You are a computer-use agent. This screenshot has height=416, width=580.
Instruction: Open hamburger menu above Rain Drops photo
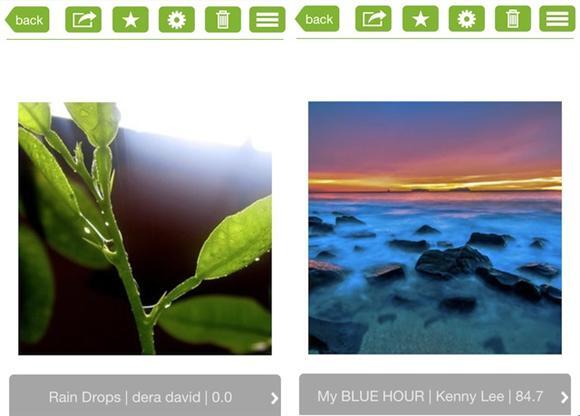(x=267, y=20)
